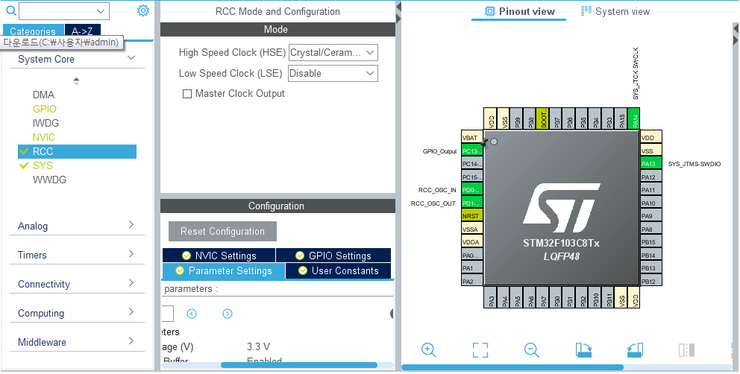
Task: Open the NVIC Settings tab
Action: click(219, 255)
